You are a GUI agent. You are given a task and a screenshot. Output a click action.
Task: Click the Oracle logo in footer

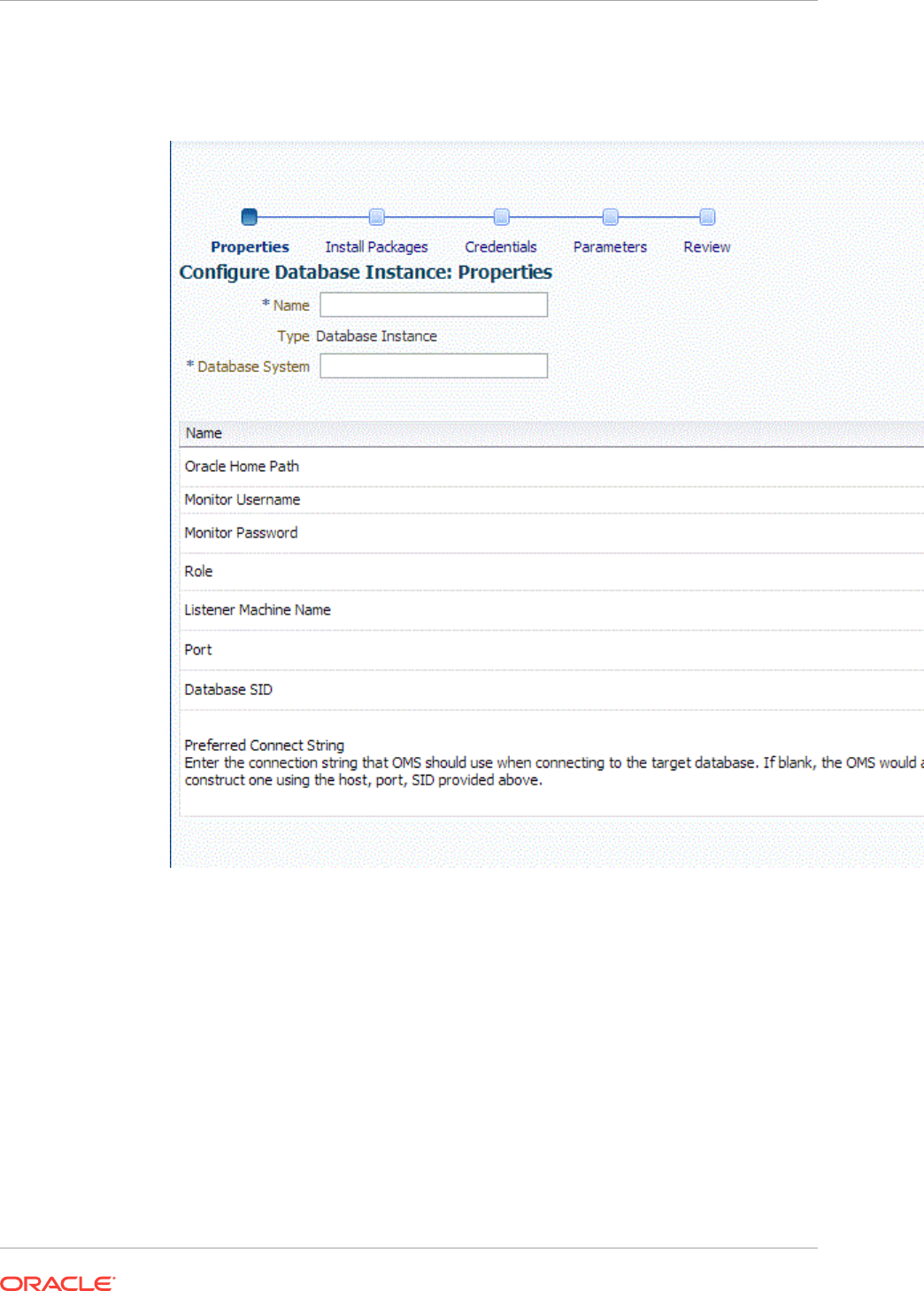coord(58,1283)
